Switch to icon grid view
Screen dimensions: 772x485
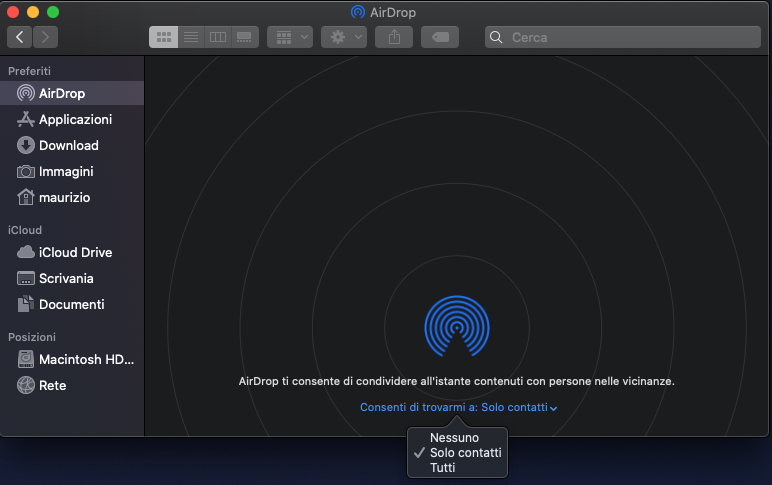tap(163, 37)
